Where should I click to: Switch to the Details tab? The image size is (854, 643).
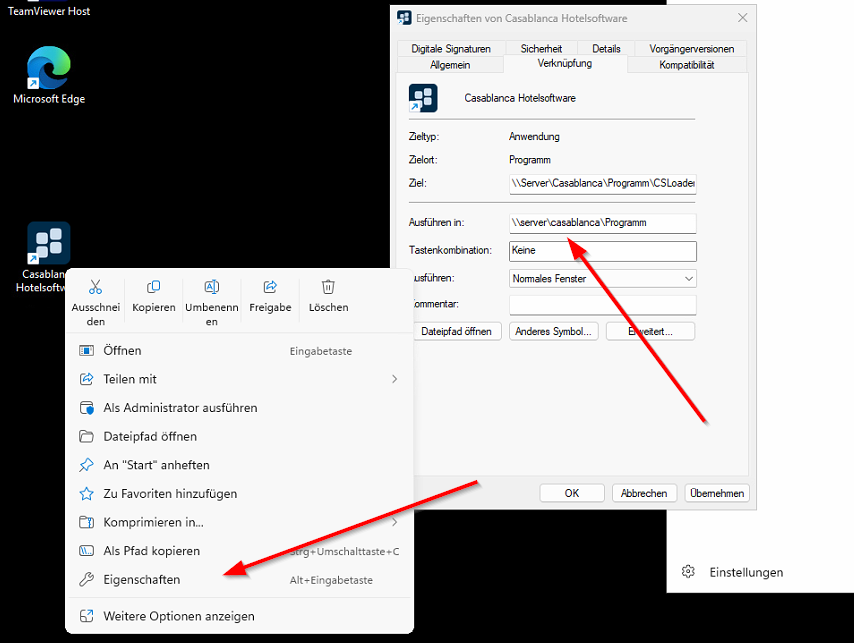(x=606, y=48)
